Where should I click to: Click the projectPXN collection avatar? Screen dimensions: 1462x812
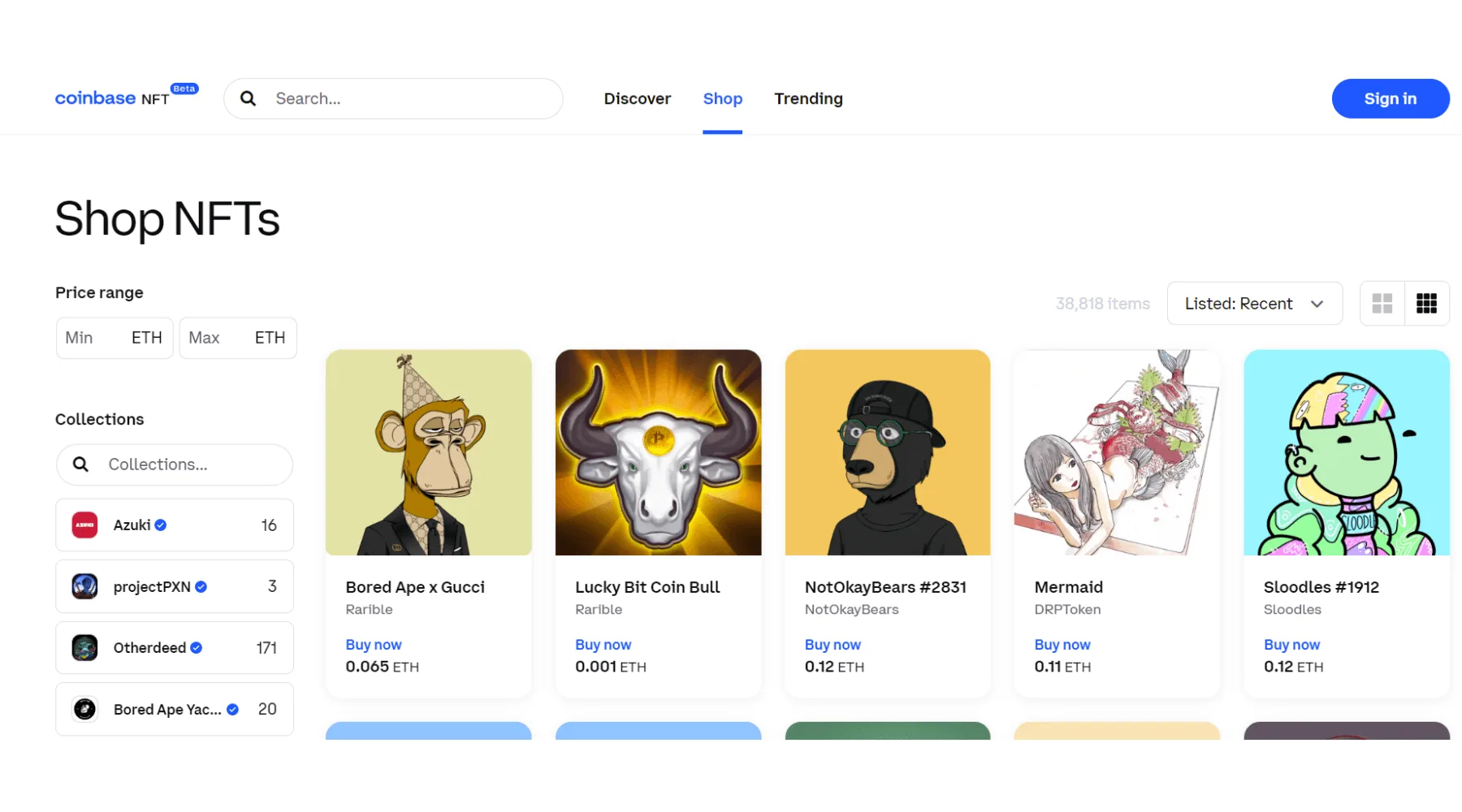[x=84, y=586]
